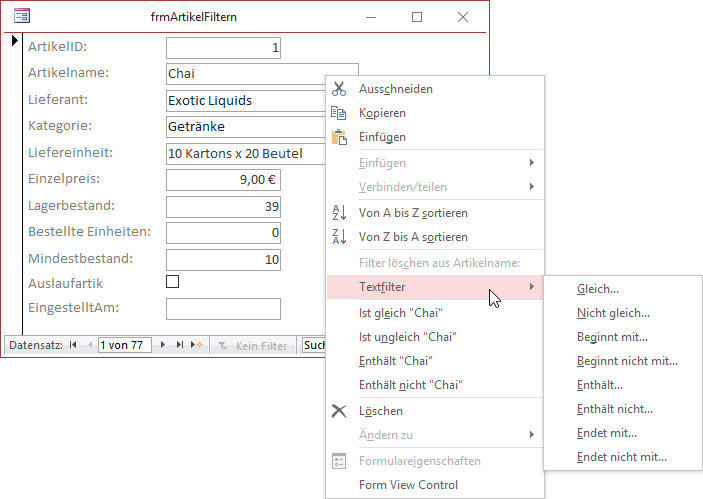Click the Kopieren copy icon
The image size is (703, 499).
pyautogui.click(x=339, y=113)
